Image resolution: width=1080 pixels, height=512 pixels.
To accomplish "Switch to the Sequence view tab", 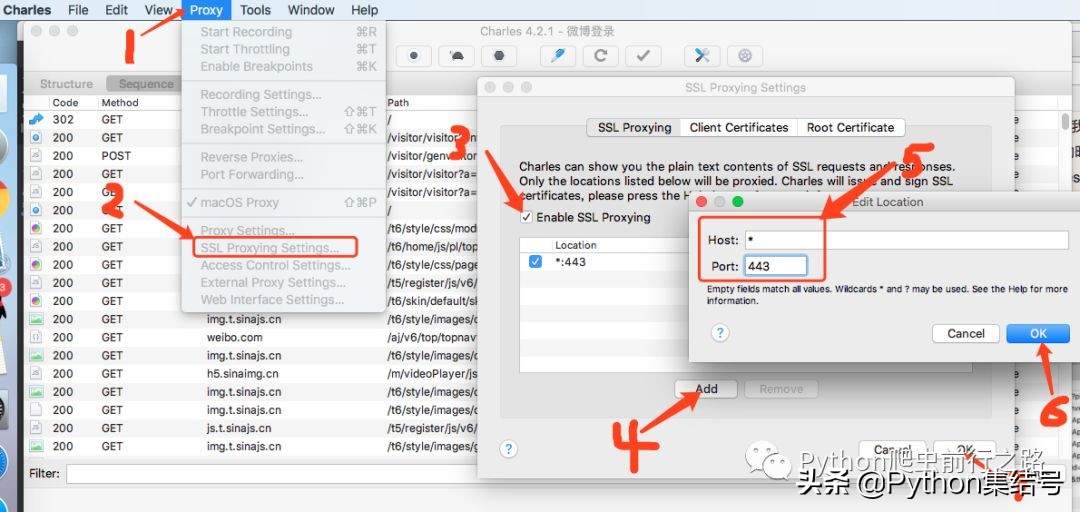I will (x=146, y=84).
